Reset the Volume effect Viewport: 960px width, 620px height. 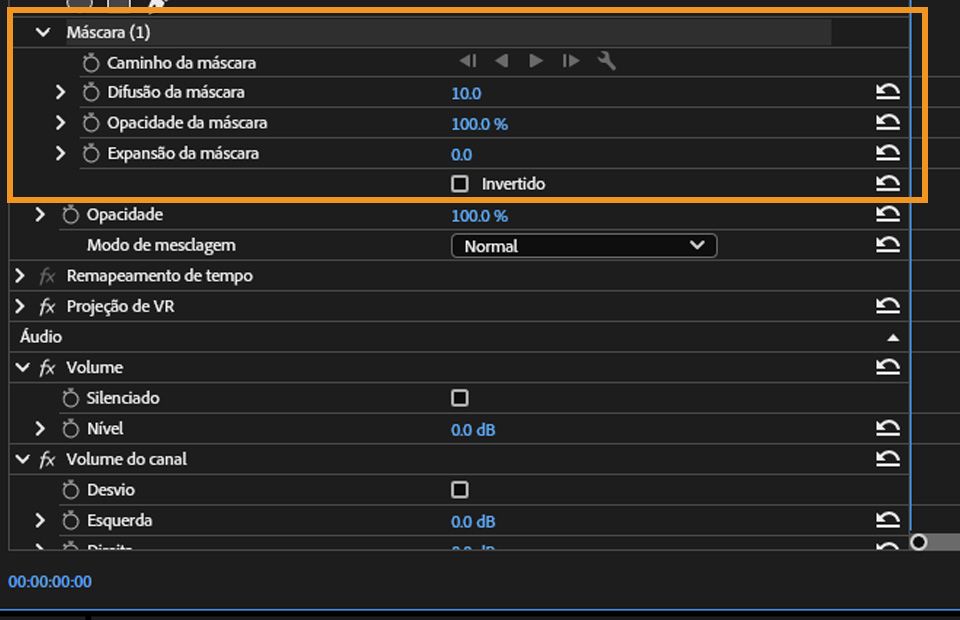coord(888,367)
